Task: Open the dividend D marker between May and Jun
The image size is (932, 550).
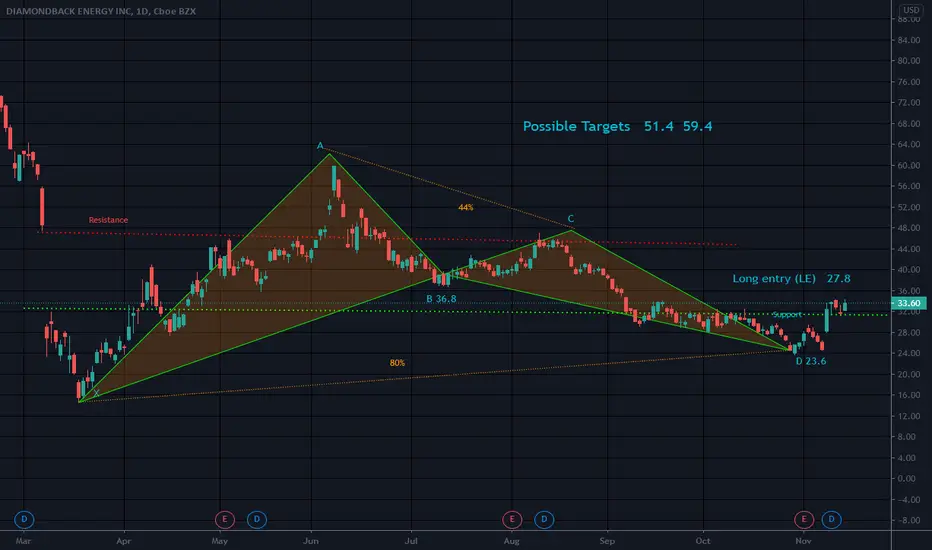Action: [257, 519]
